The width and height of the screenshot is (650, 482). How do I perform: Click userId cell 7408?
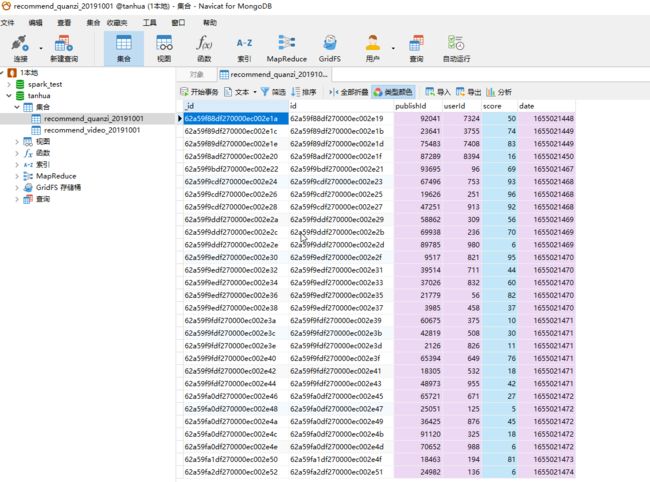pos(461,144)
